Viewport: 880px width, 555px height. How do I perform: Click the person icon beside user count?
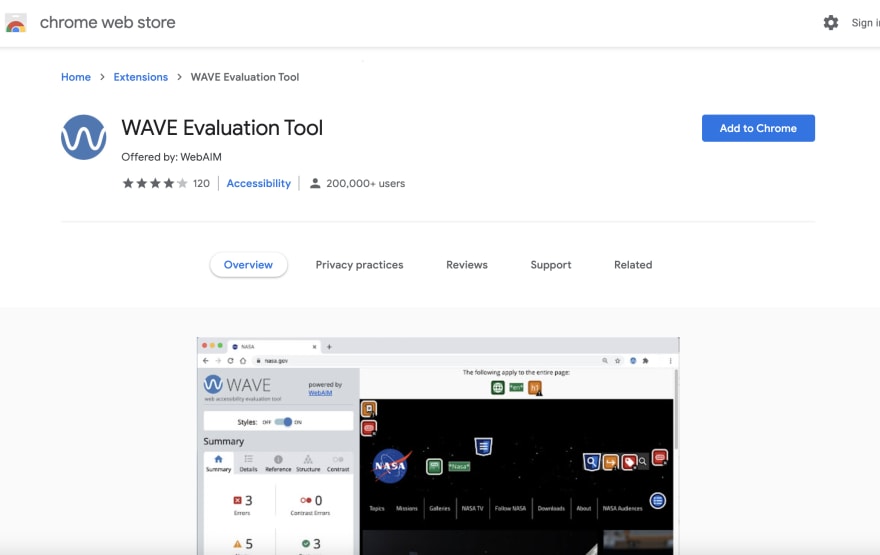tap(315, 184)
